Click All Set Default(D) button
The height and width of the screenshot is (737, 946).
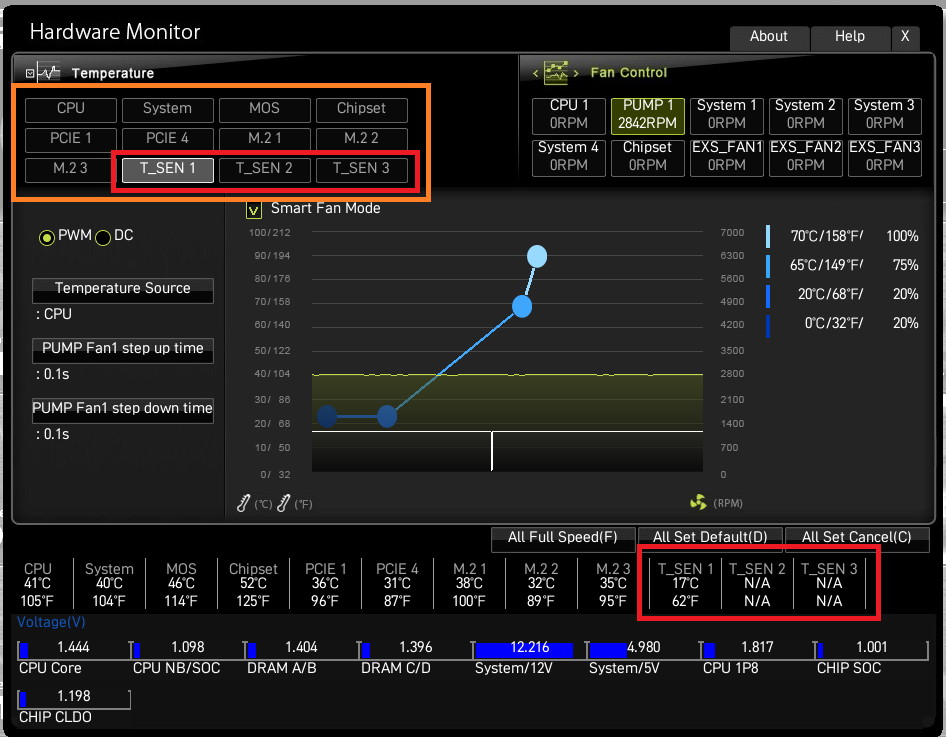tap(710, 538)
